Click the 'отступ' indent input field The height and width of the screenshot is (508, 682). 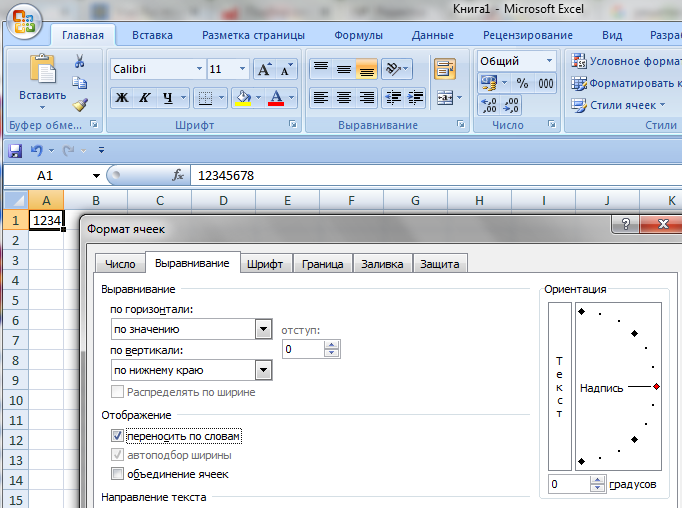point(302,349)
